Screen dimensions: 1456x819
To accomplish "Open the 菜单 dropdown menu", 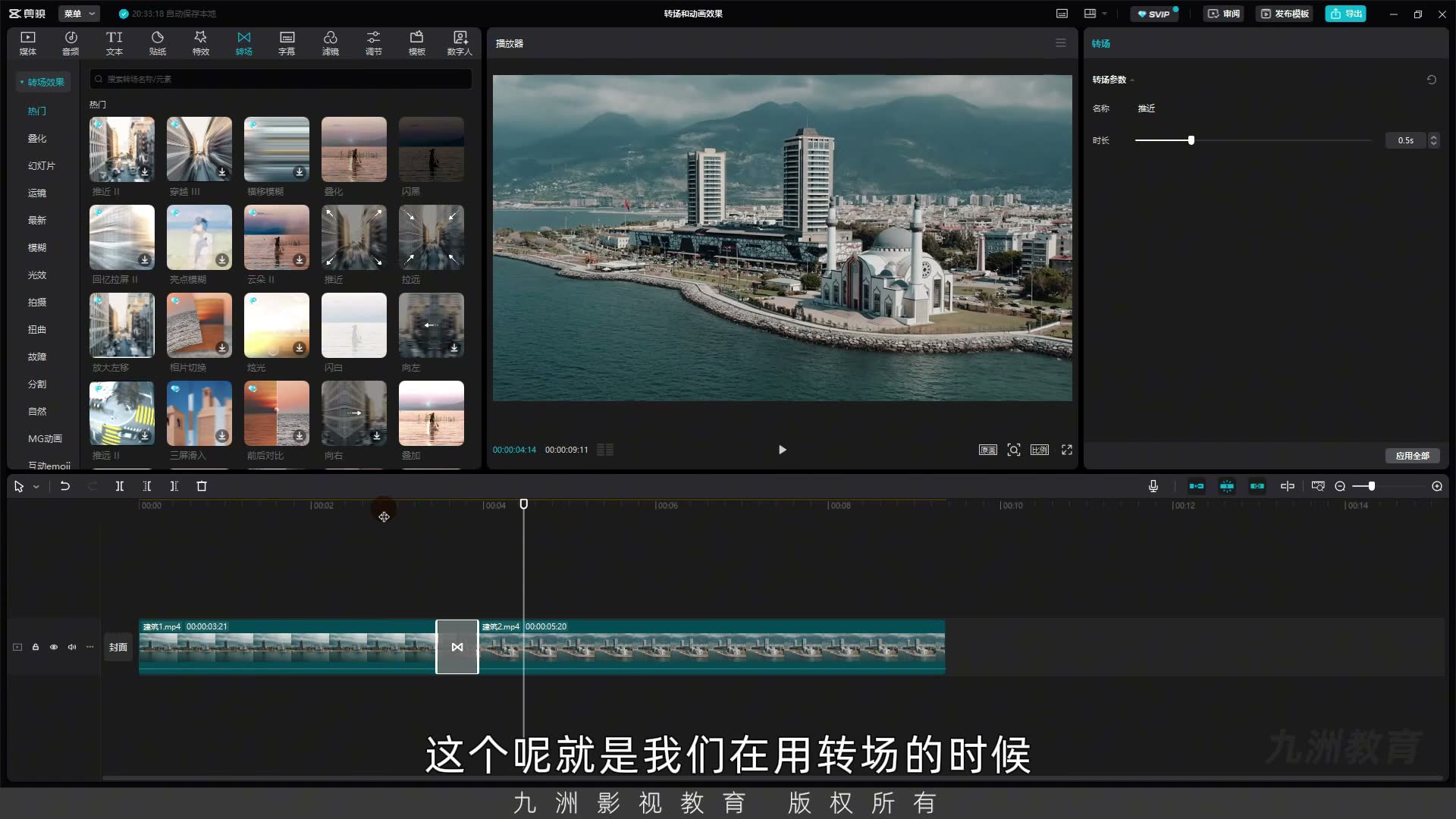I will click(80, 14).
